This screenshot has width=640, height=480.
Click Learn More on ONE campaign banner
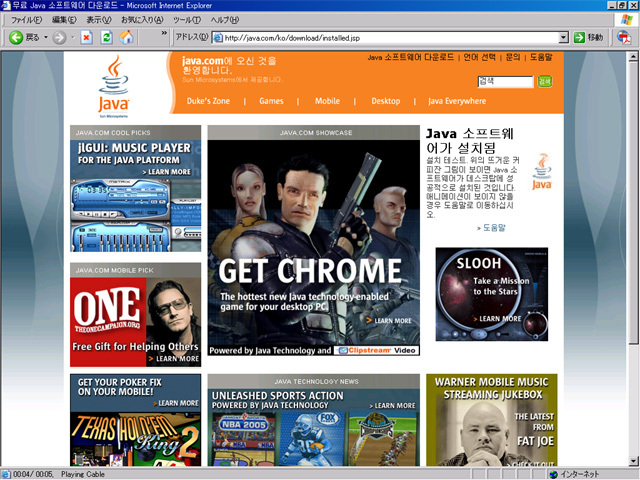[174, 359]
